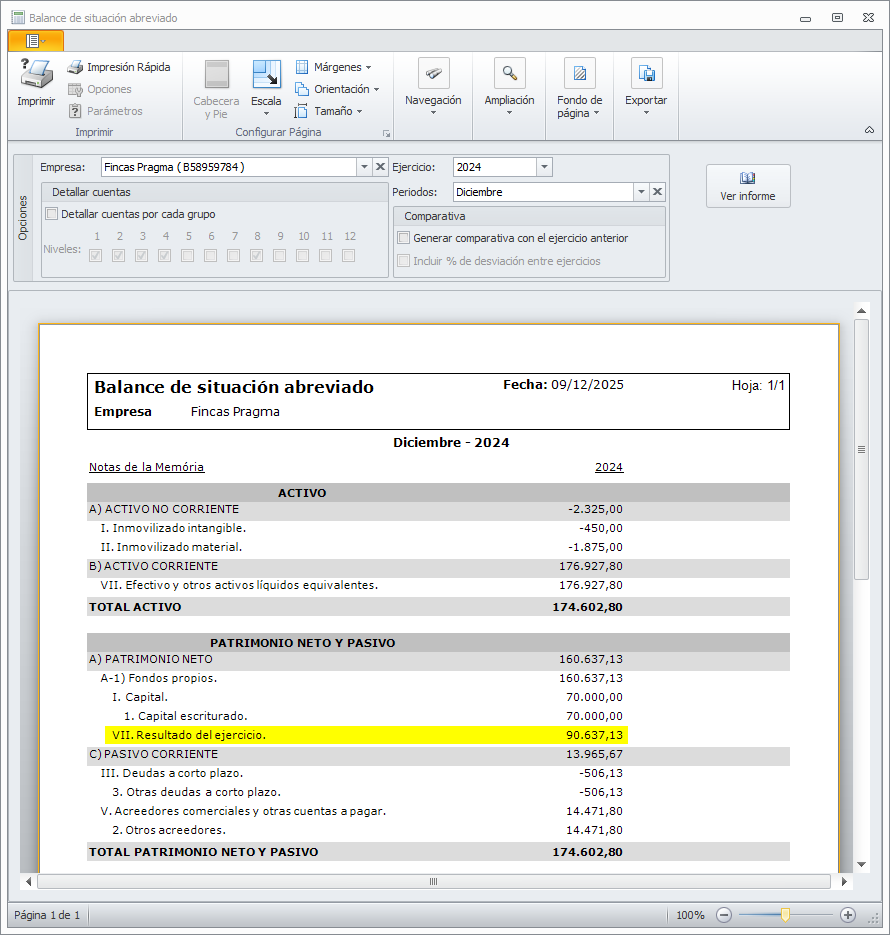890x935 pixels.
Task: Click the zoom slider handle
Action: pos(786,914)
